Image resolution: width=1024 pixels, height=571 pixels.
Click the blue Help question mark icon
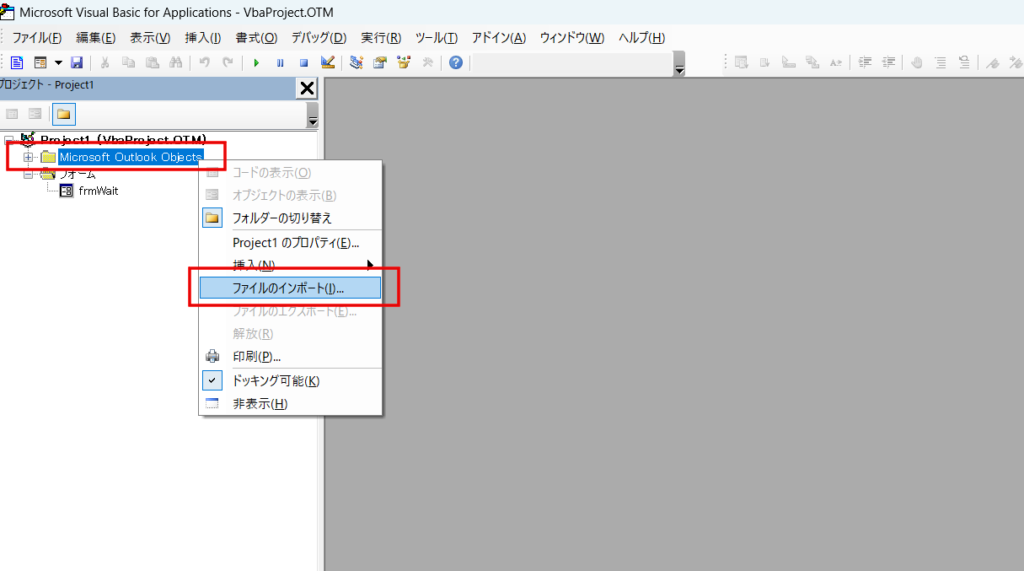[456, 62]
